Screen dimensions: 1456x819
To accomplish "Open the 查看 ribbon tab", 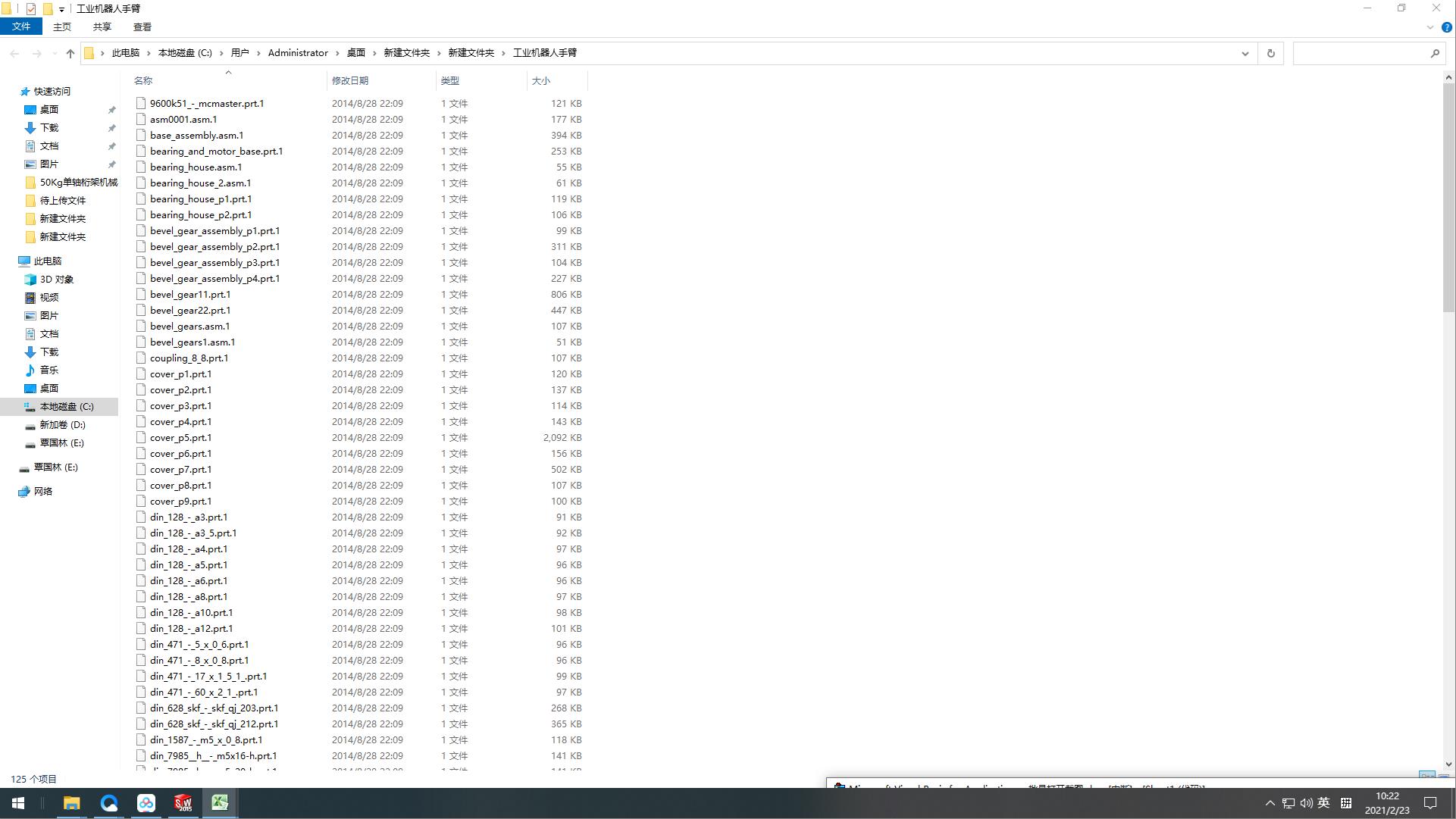I will pos(142,27).
